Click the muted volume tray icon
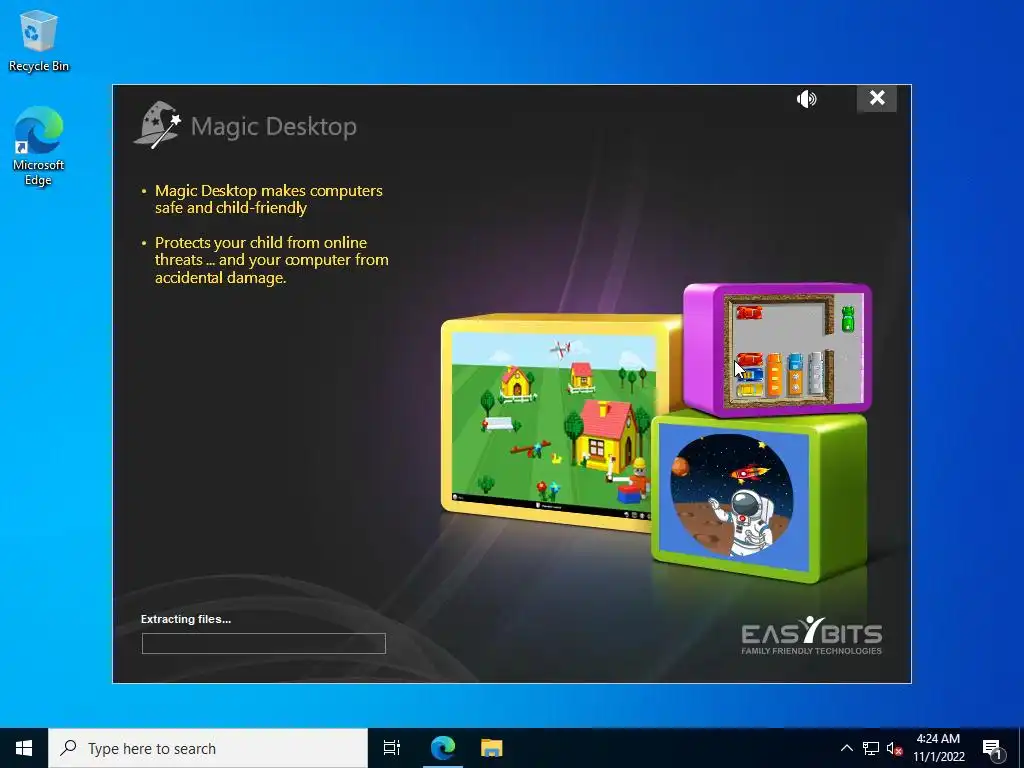The width and height of the screenshot is (1024, 768). tap(894, 748)
